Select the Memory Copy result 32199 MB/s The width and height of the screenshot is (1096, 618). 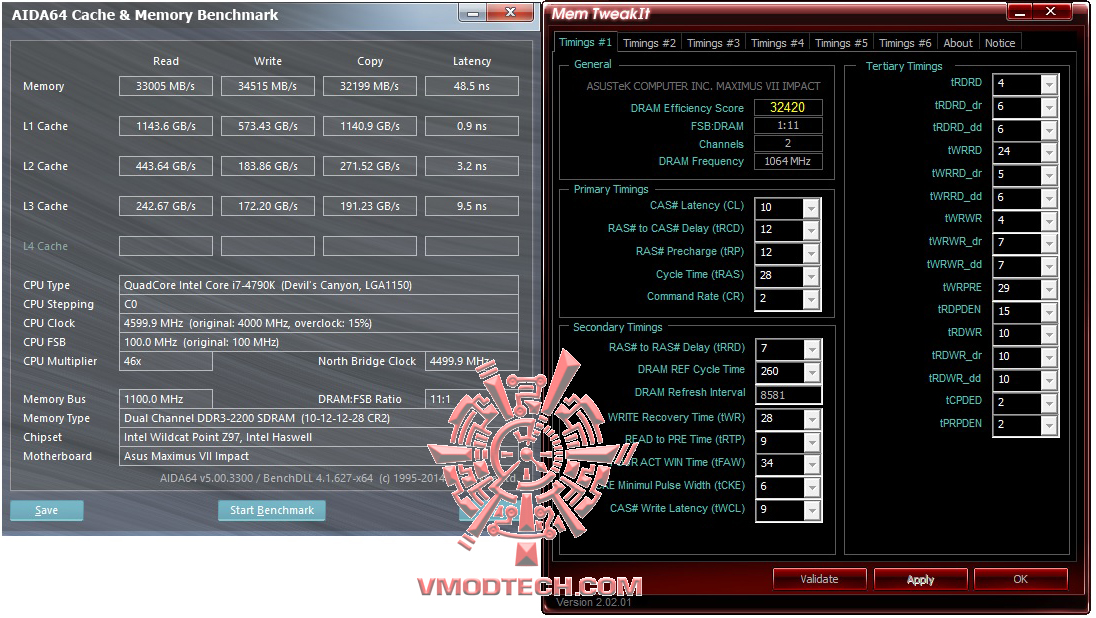pyautogui.click(x=370, y=86)
